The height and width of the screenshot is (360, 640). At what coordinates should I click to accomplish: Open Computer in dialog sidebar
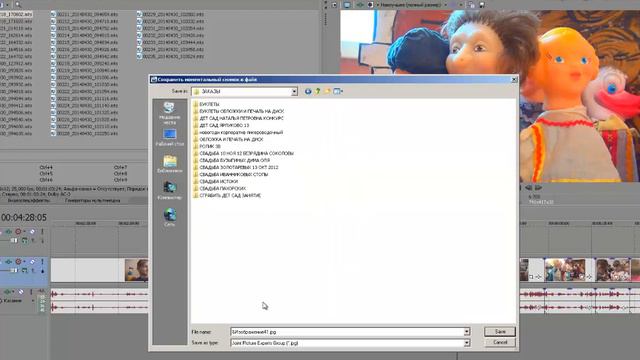click(x=169, y=191)
